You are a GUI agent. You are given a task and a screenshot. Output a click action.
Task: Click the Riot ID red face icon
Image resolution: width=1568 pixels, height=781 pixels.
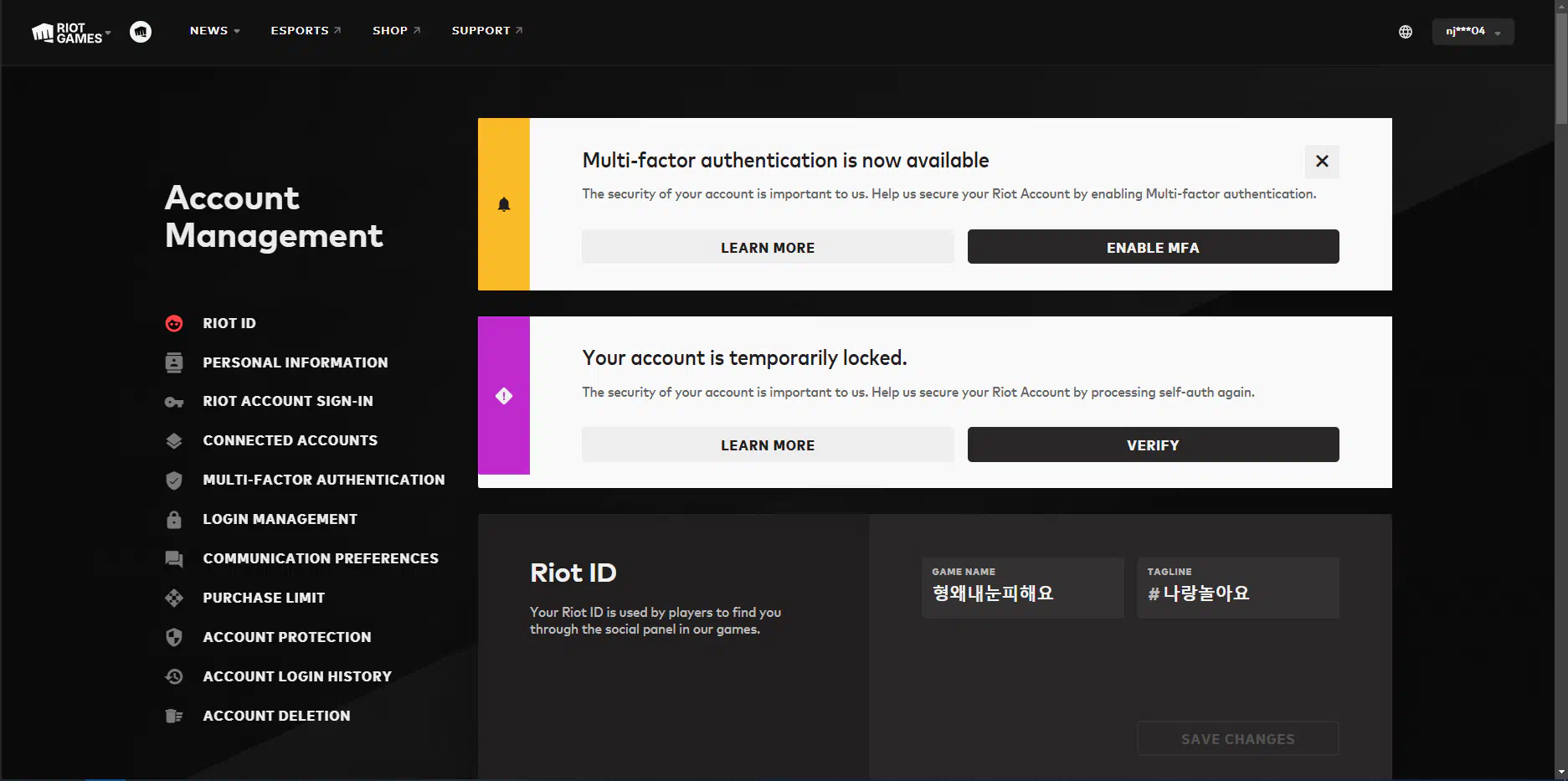174,323
